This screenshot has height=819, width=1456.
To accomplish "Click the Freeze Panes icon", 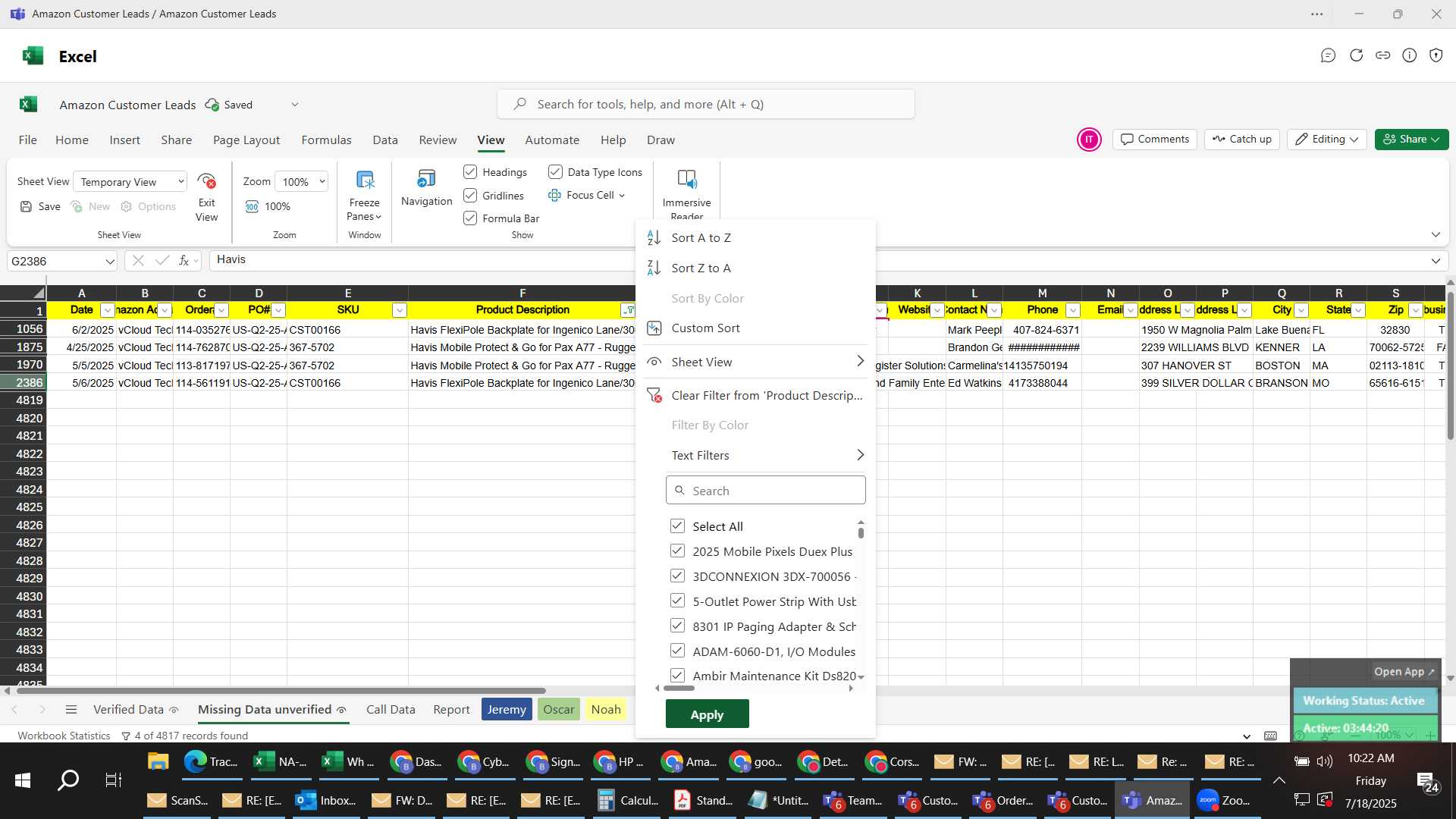I will [x=365, y=180].
